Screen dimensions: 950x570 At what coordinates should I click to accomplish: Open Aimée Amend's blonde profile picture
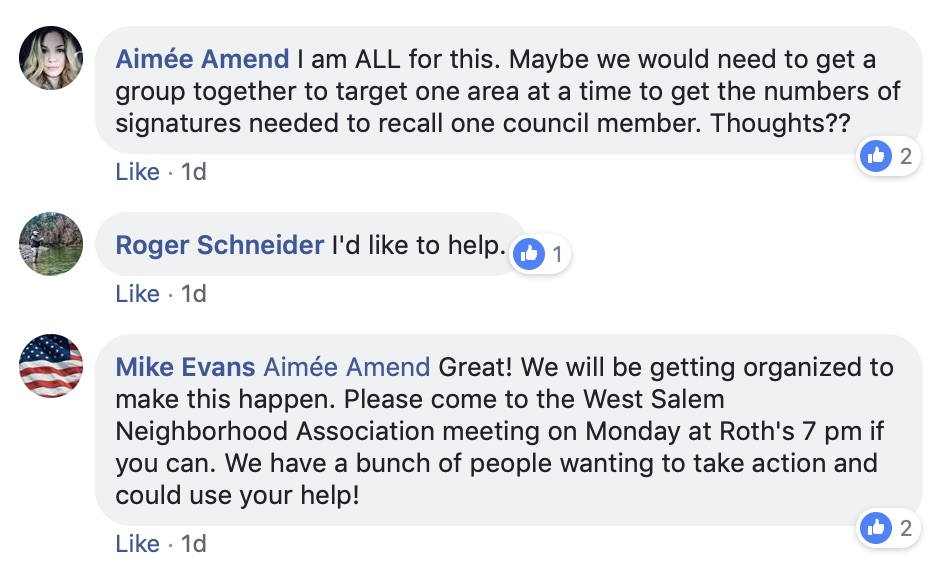[51, 57]
